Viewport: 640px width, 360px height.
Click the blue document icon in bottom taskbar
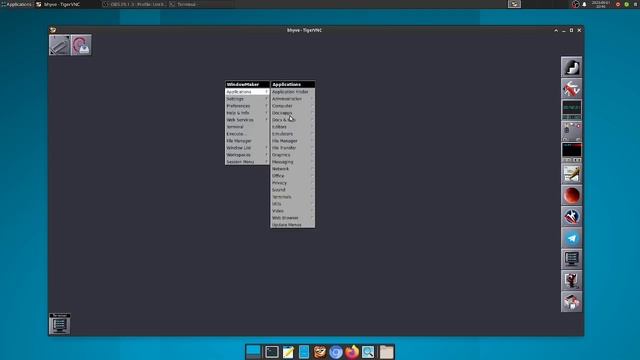(304, 352)
